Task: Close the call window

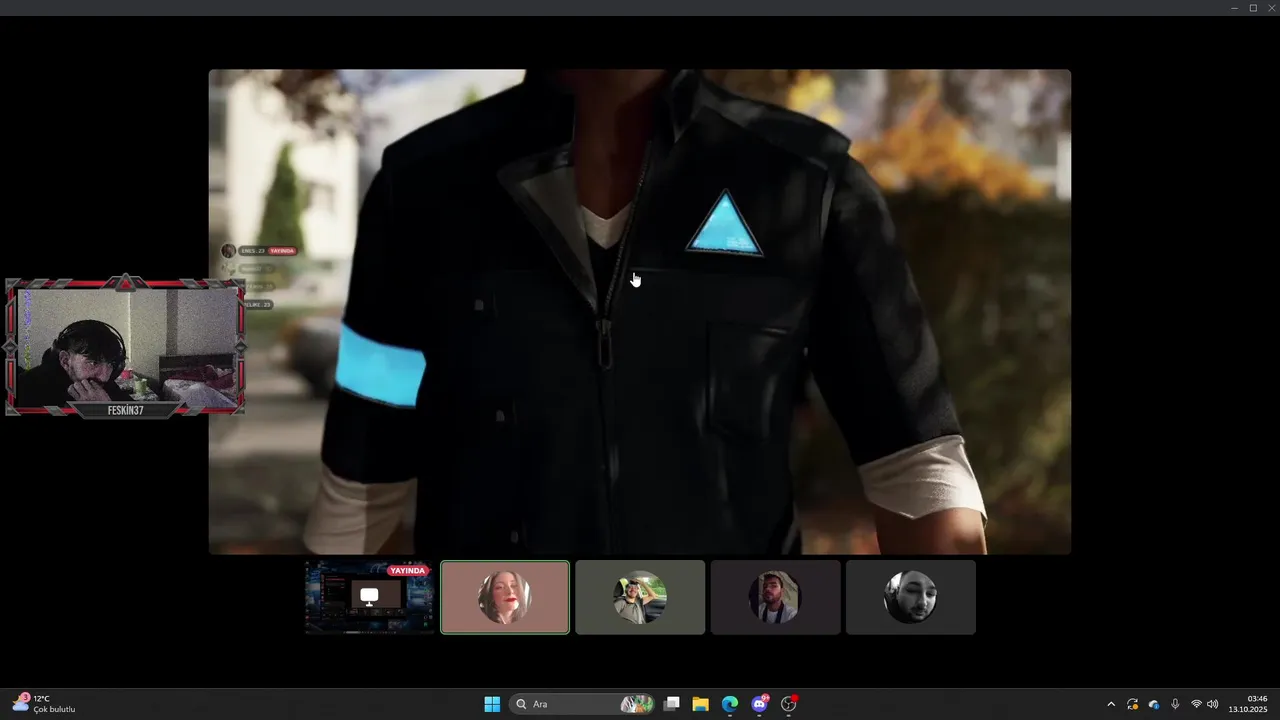Action: pyautogui.click(x=1272, y=8)
